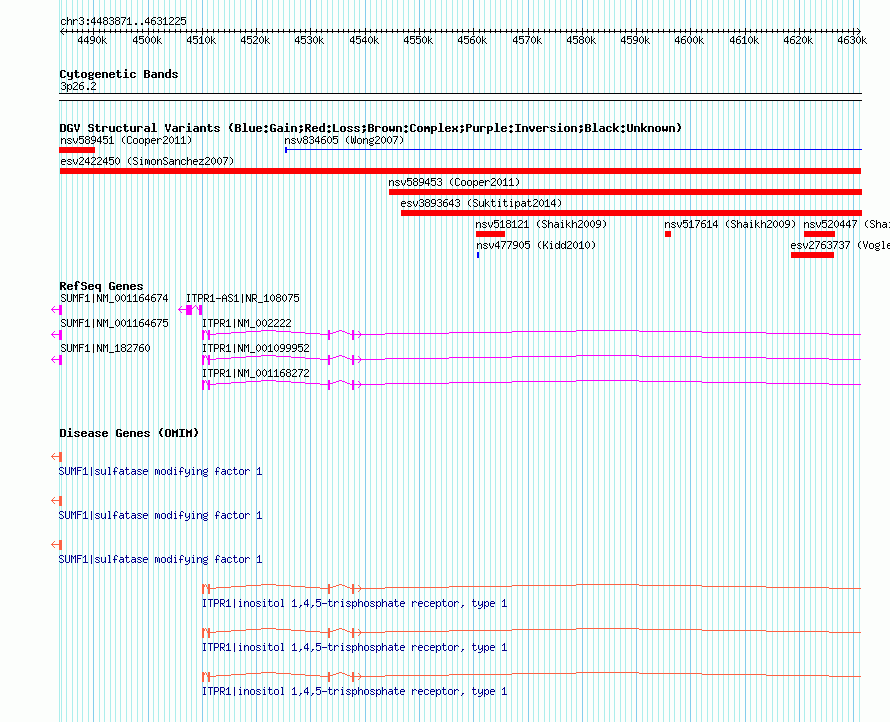Viewport: 890px width, 722px height.
Task: Click the 4540k ruler tick label
Action: pyautogui.click(x=364, y=40)
